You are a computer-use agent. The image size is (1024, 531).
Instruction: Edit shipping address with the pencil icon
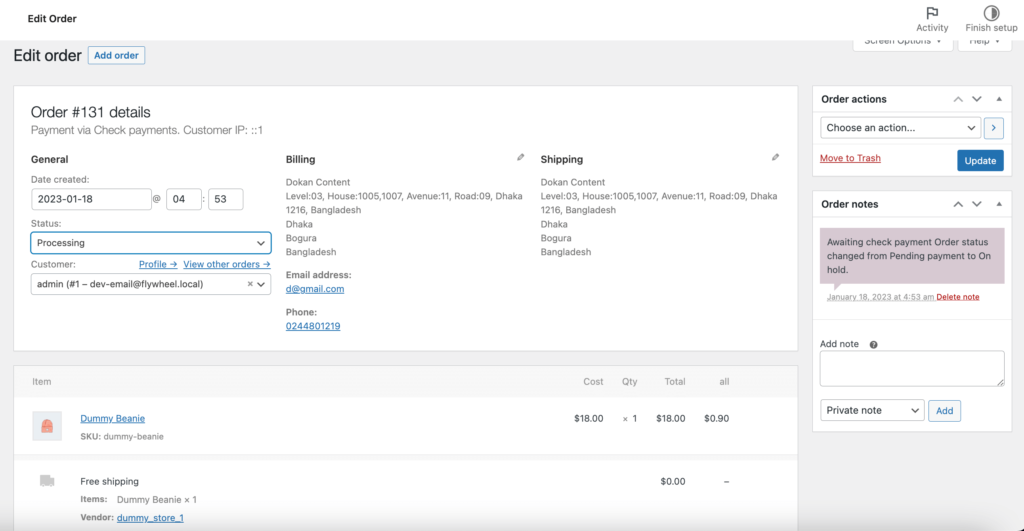click(x=775, y=157)
